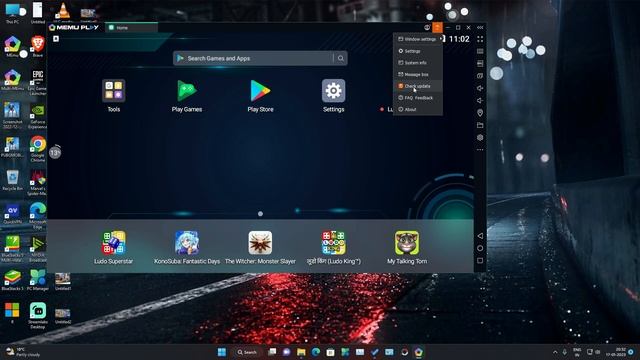This screenshot has height=360, width=640.
Task: Select Check update in the menu
Action: coord(418,86)
